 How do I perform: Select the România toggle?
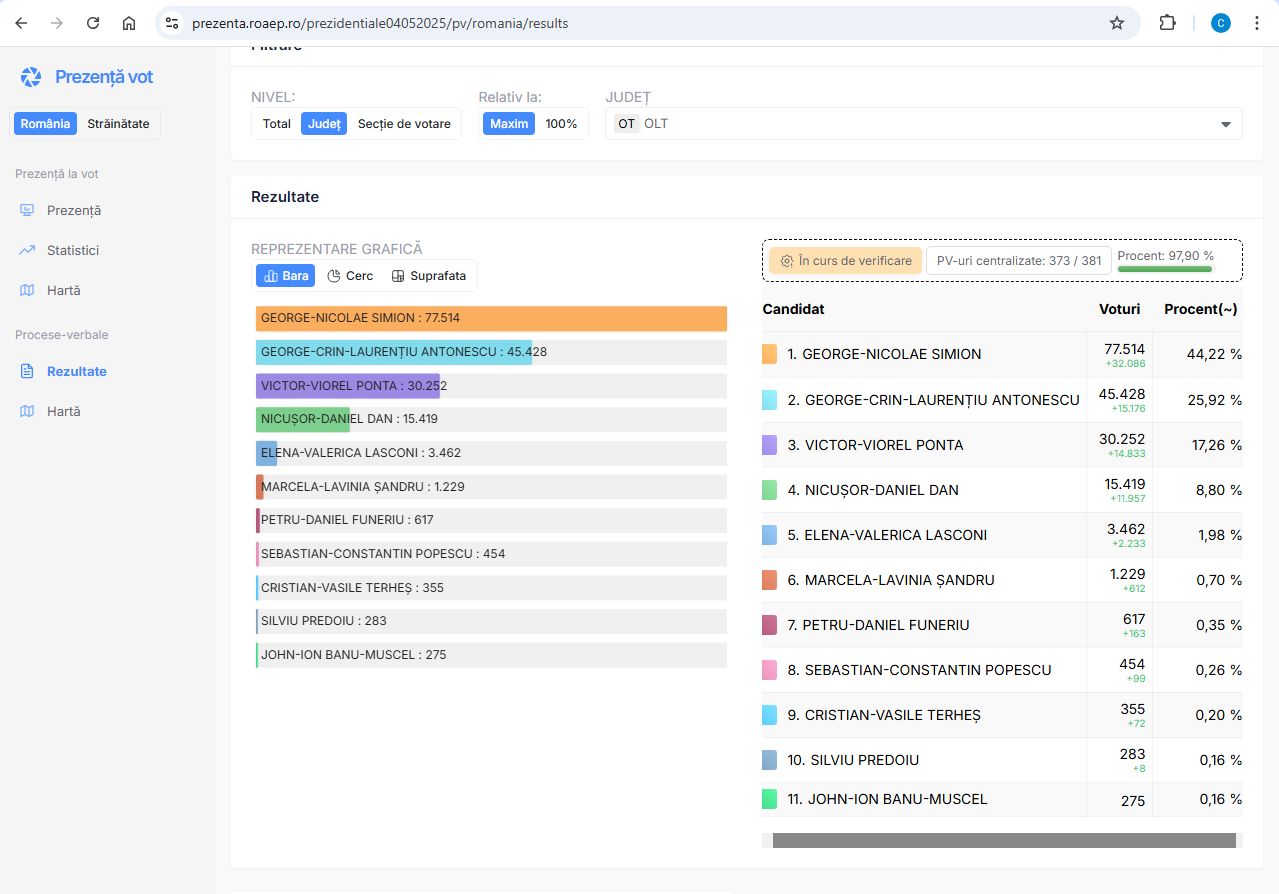coord(45,124)
